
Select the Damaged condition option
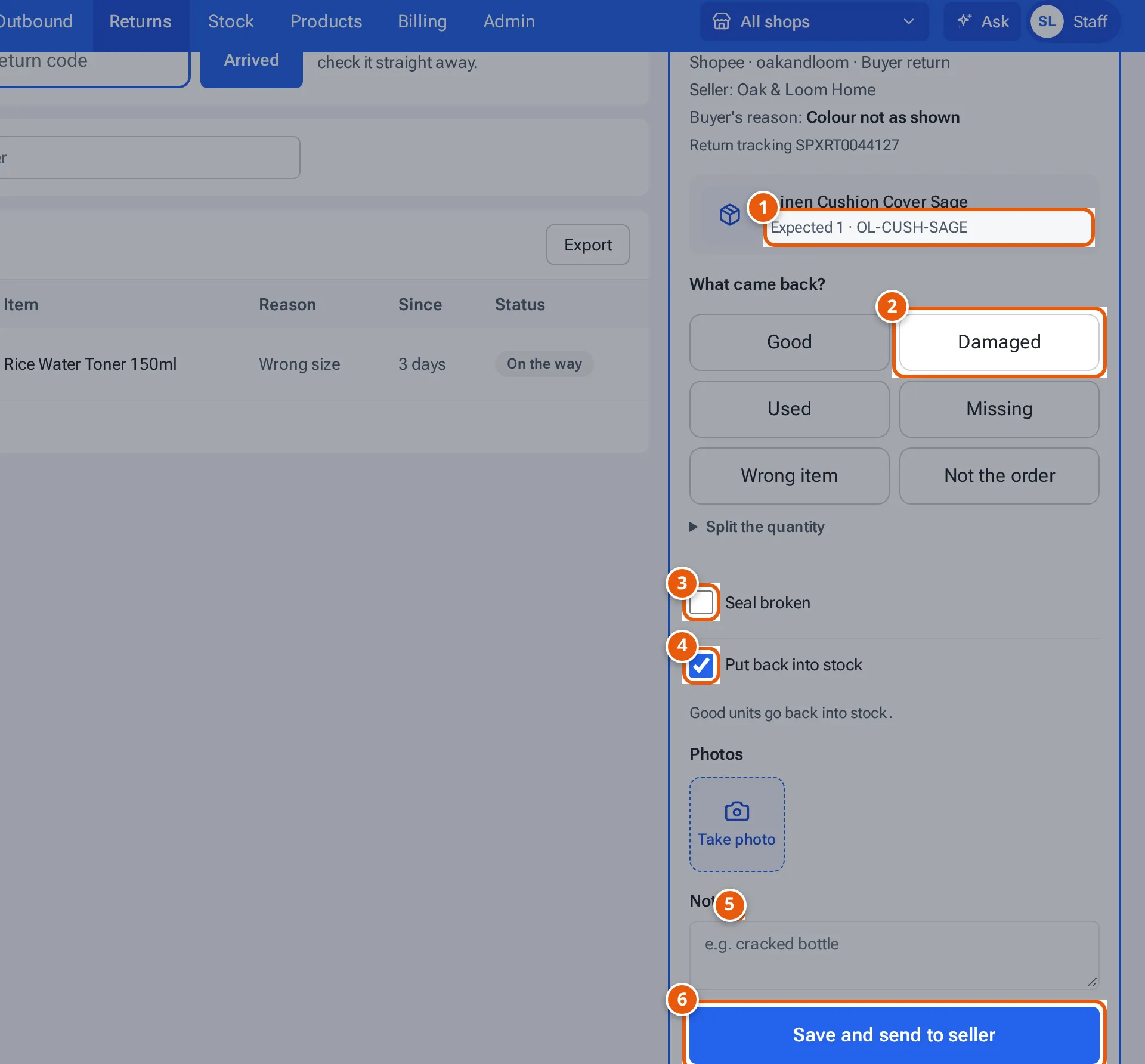pyautogui.click(x=999, y=342)
